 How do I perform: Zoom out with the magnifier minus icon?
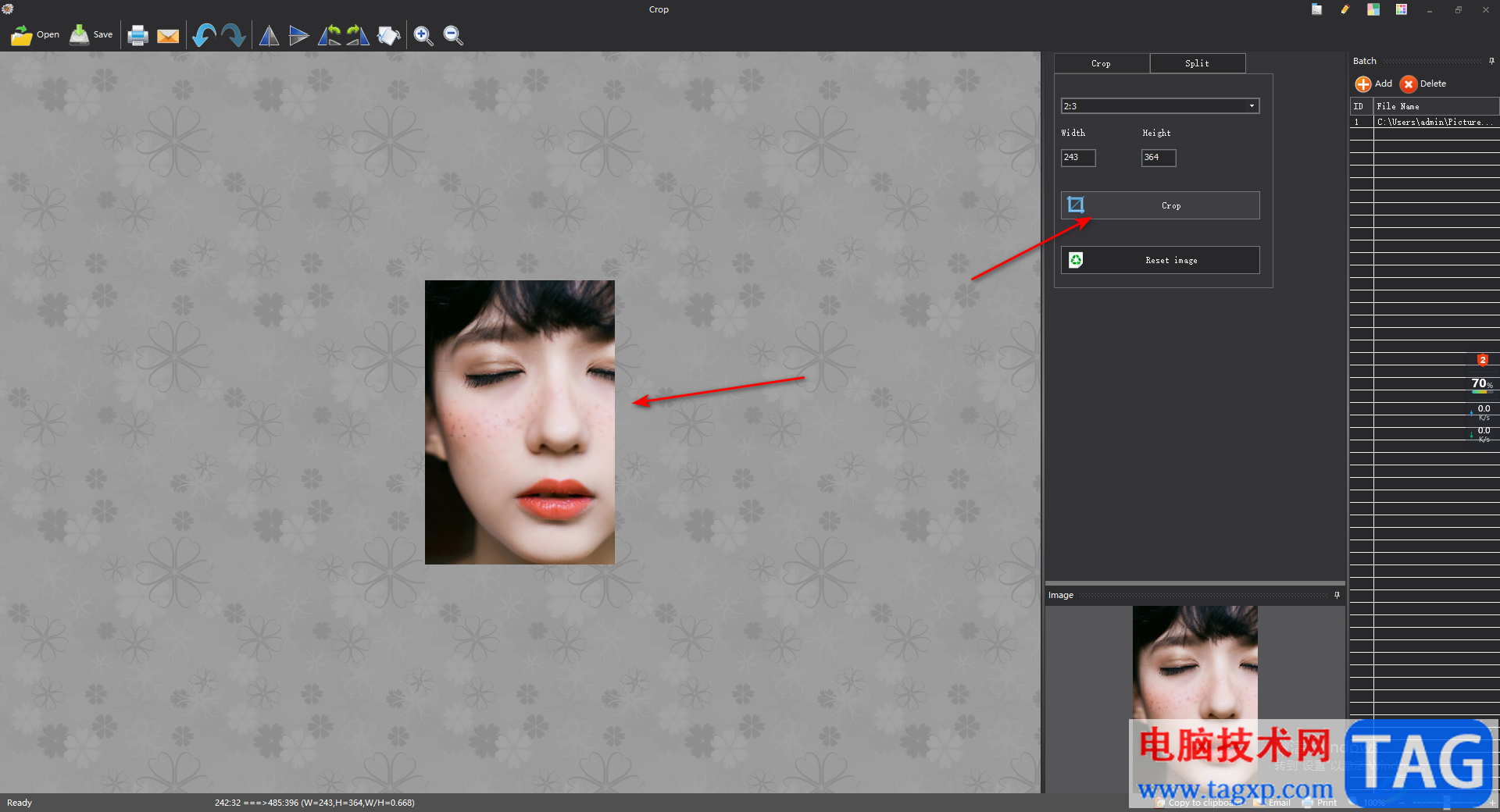pyautogui.click(x=453, y=35)
